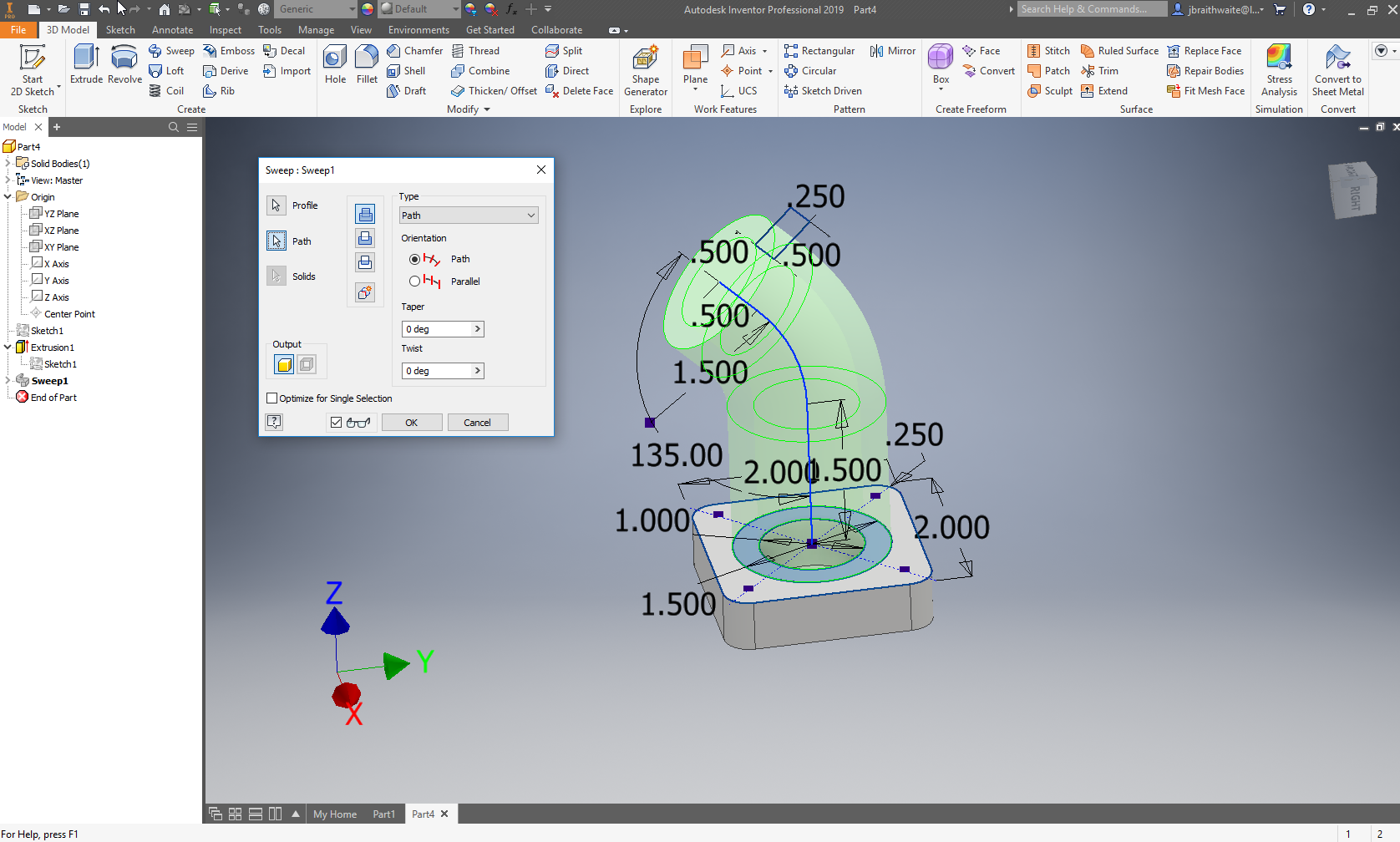The height and width of the screenshot is (842, 1400).
Task: Open the File menu
Action: tap(18, 30)
